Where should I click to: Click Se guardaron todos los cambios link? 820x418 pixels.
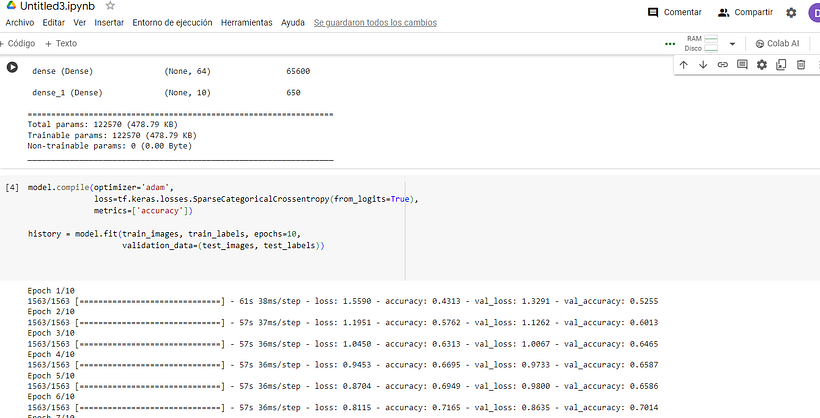click(x=375, y=22)
